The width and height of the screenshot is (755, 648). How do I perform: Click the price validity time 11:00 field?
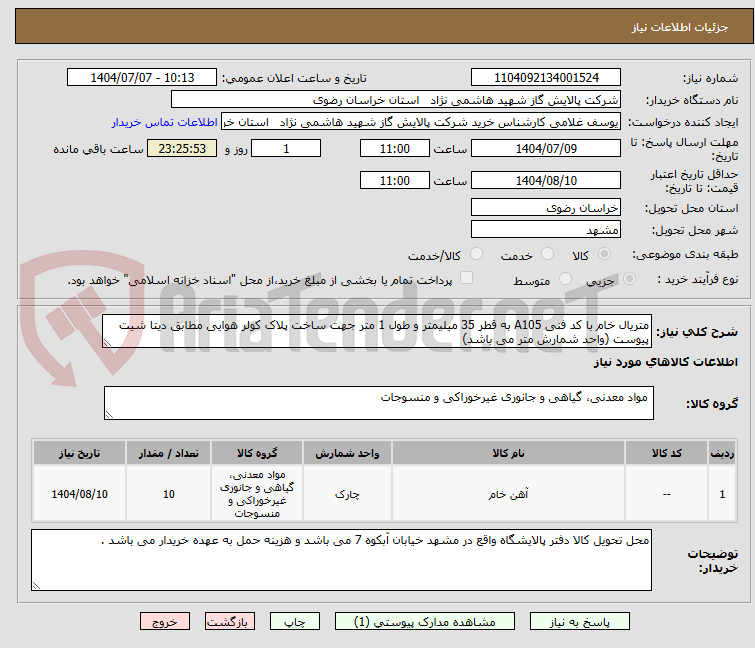[394, 180]
